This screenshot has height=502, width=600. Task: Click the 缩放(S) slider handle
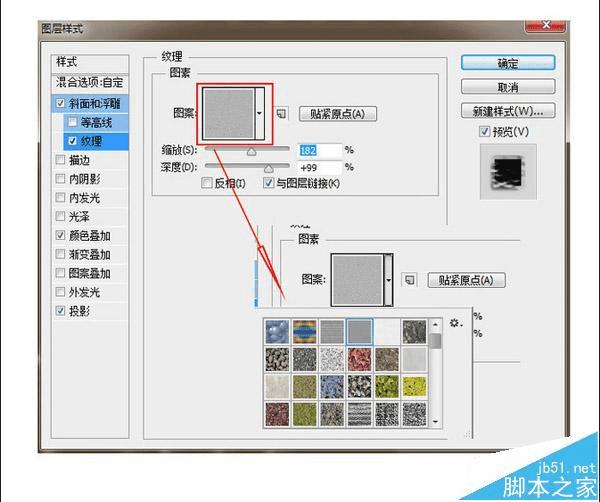click(251, 151)
